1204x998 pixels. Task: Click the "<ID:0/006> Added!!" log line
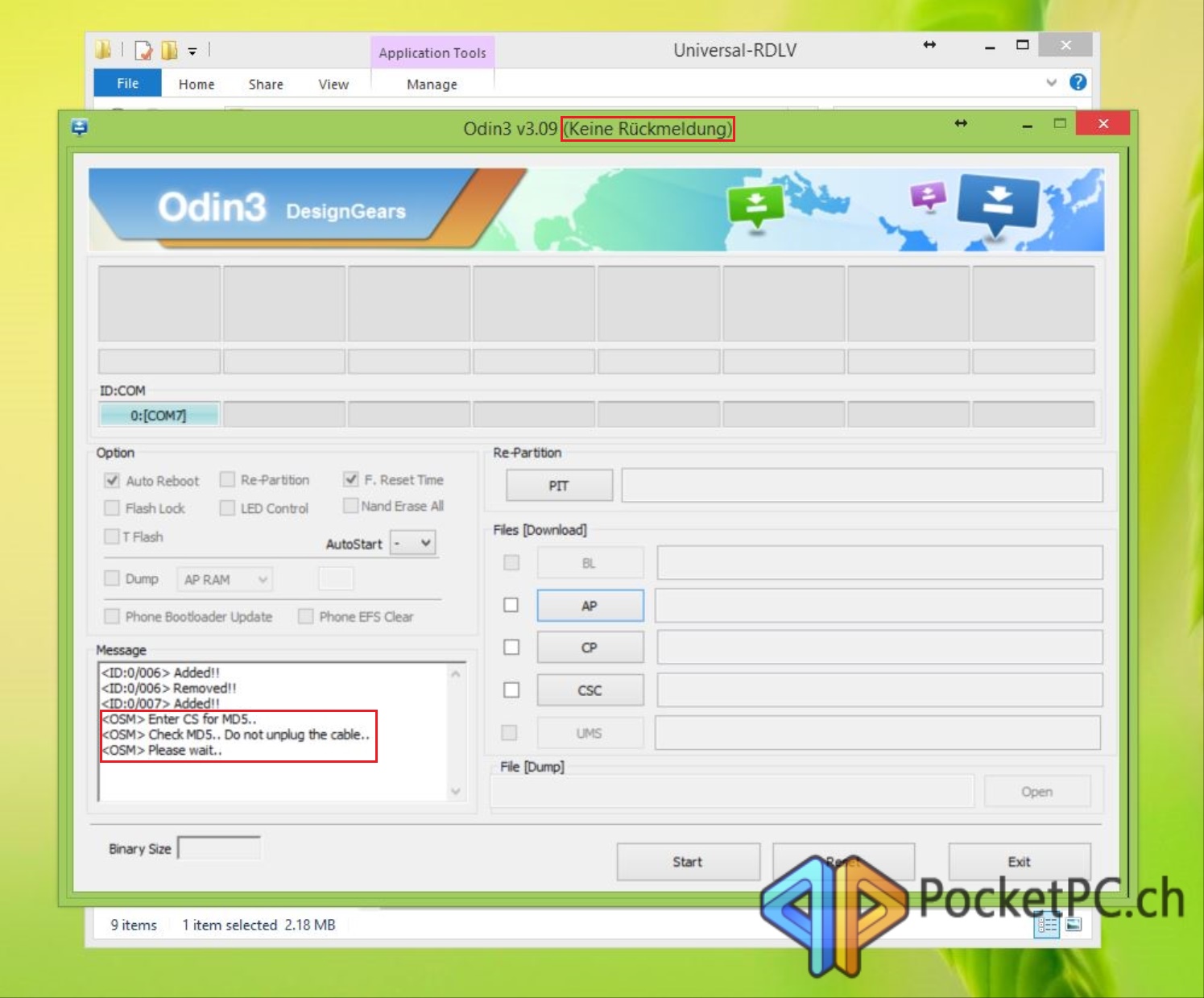[160, 673]
